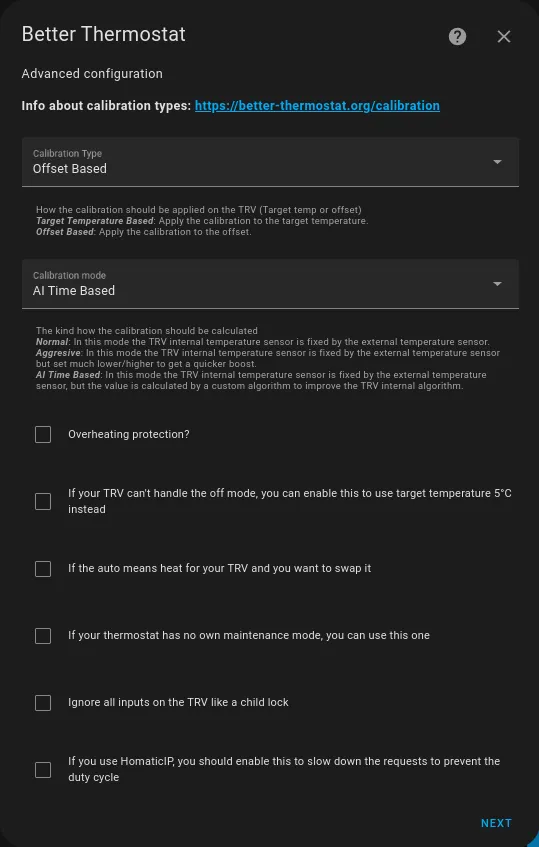539x847 pixels.
Task: Open the better-thermostat.org calibration link
Action: point(317,105)
